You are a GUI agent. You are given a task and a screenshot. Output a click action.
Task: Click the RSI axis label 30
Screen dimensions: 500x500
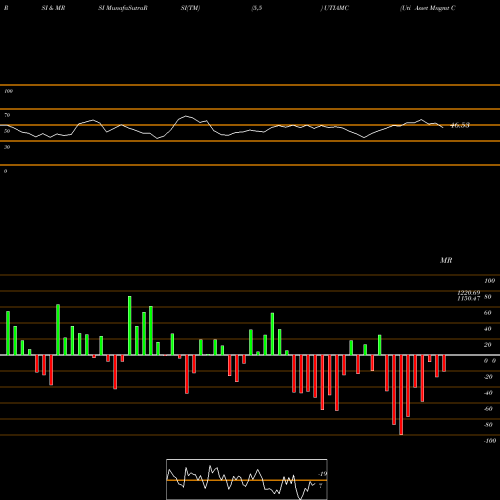tap(7, 147)
